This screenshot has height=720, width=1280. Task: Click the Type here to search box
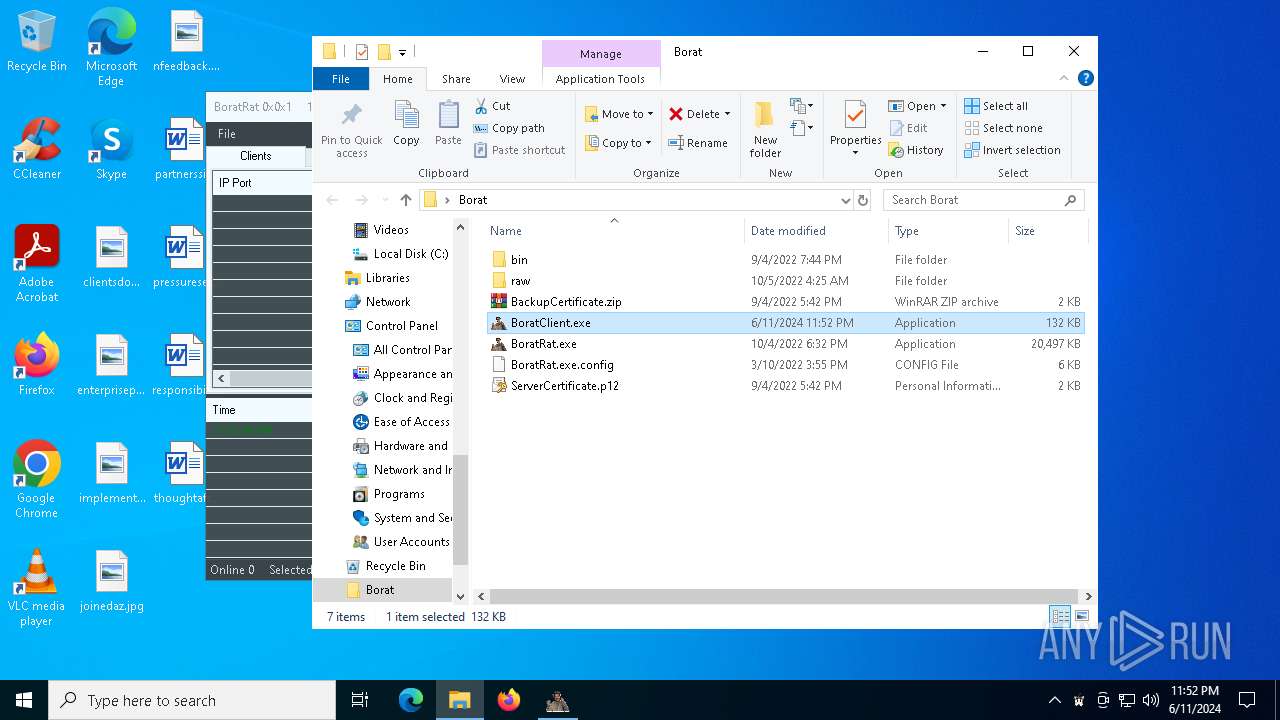tap(192, 700)
